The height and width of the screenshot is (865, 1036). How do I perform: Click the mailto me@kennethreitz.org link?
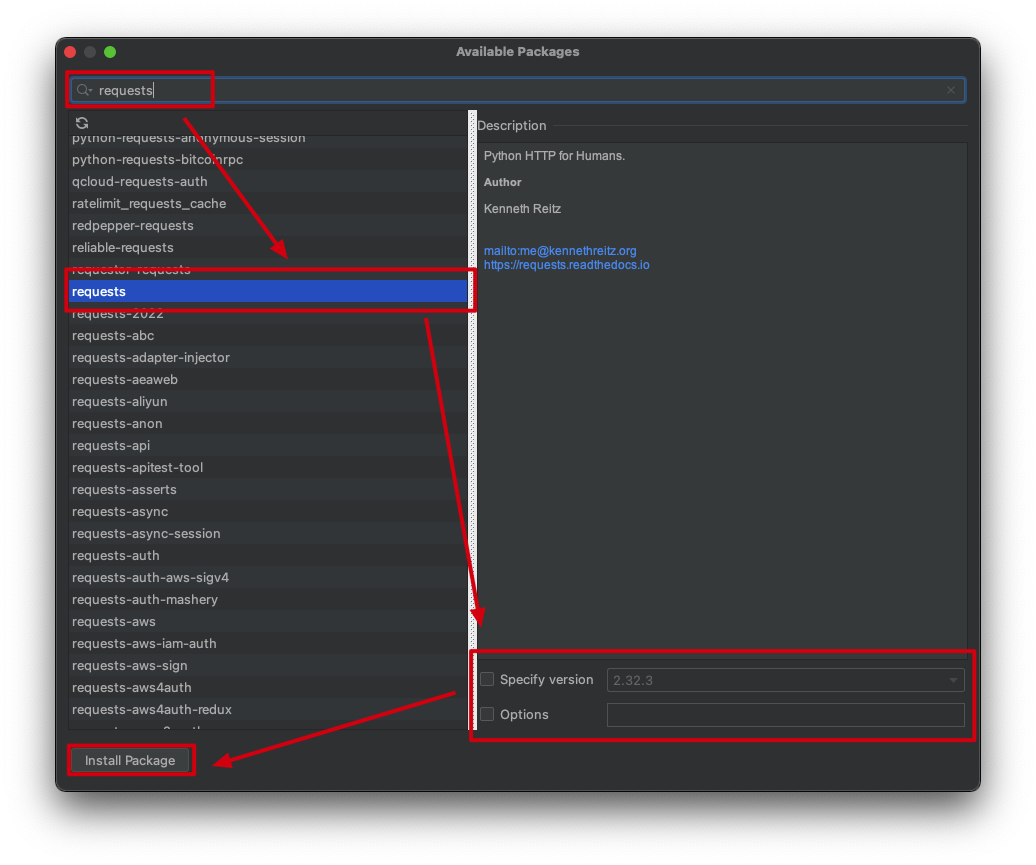pyautogui.click(x=560, y=251)
